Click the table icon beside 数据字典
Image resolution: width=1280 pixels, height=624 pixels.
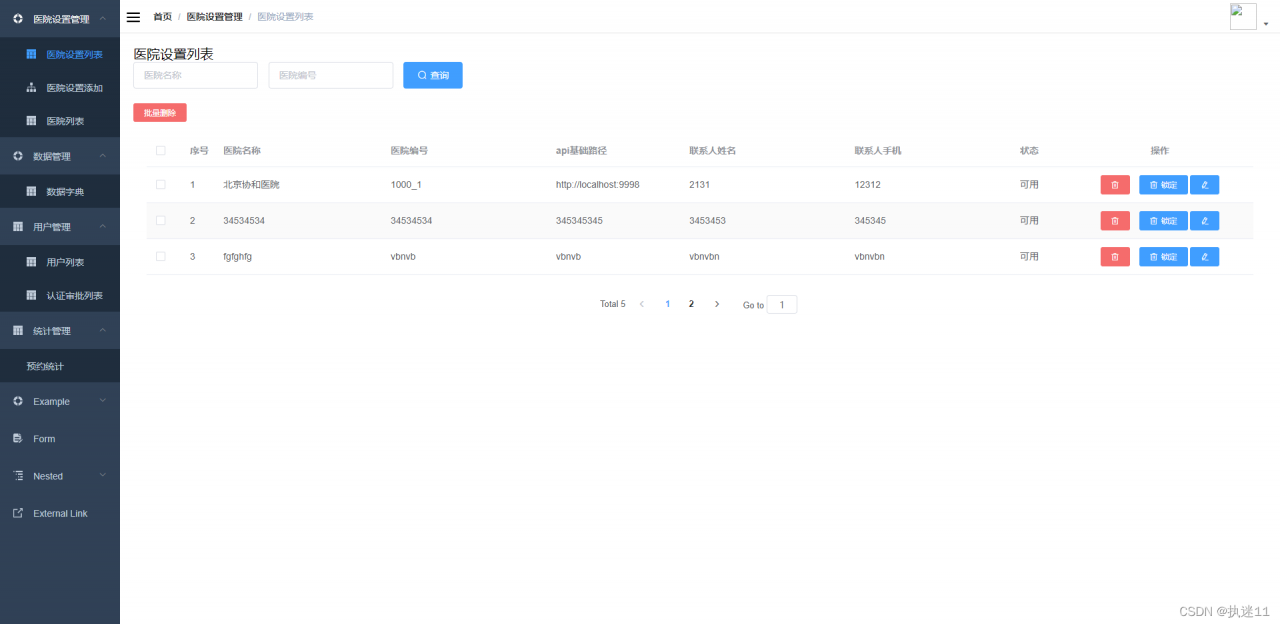coord(31,191)
